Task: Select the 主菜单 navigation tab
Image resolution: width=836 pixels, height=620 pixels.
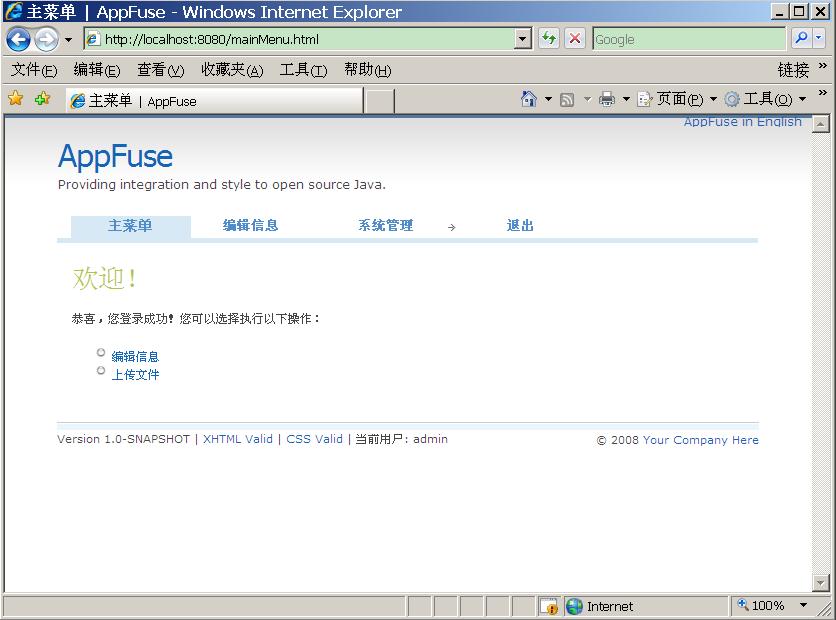Action: click(131, 226)
